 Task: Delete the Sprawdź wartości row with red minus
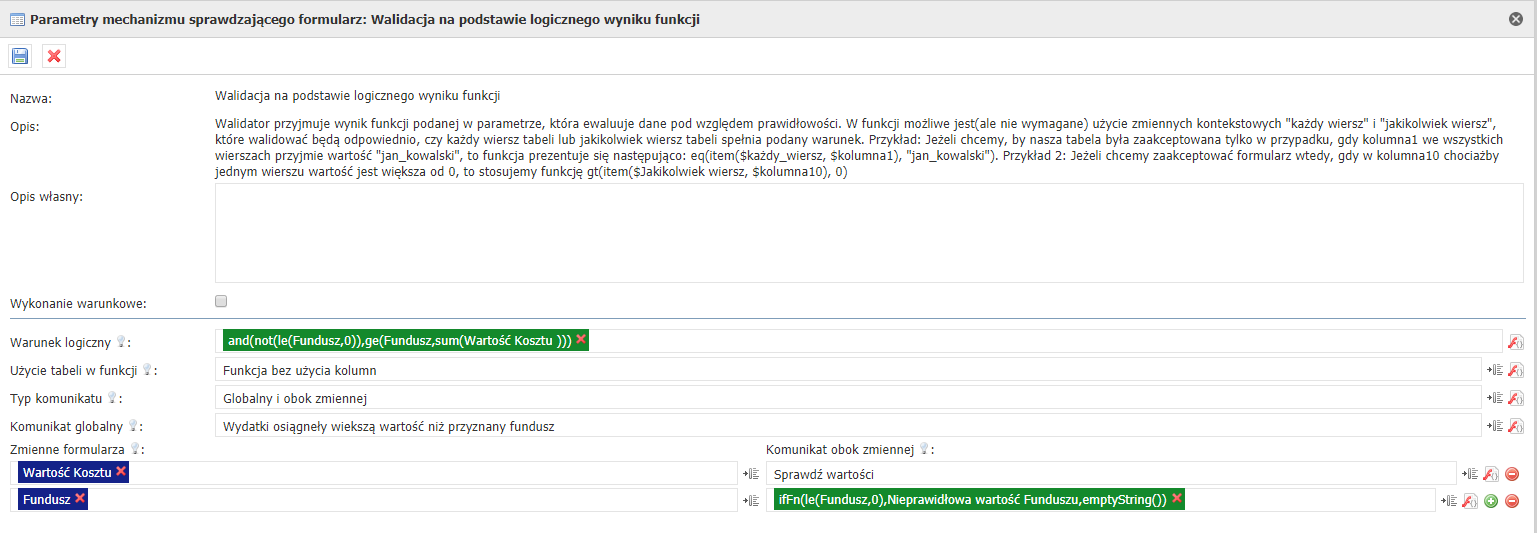tap(1512, 474)
